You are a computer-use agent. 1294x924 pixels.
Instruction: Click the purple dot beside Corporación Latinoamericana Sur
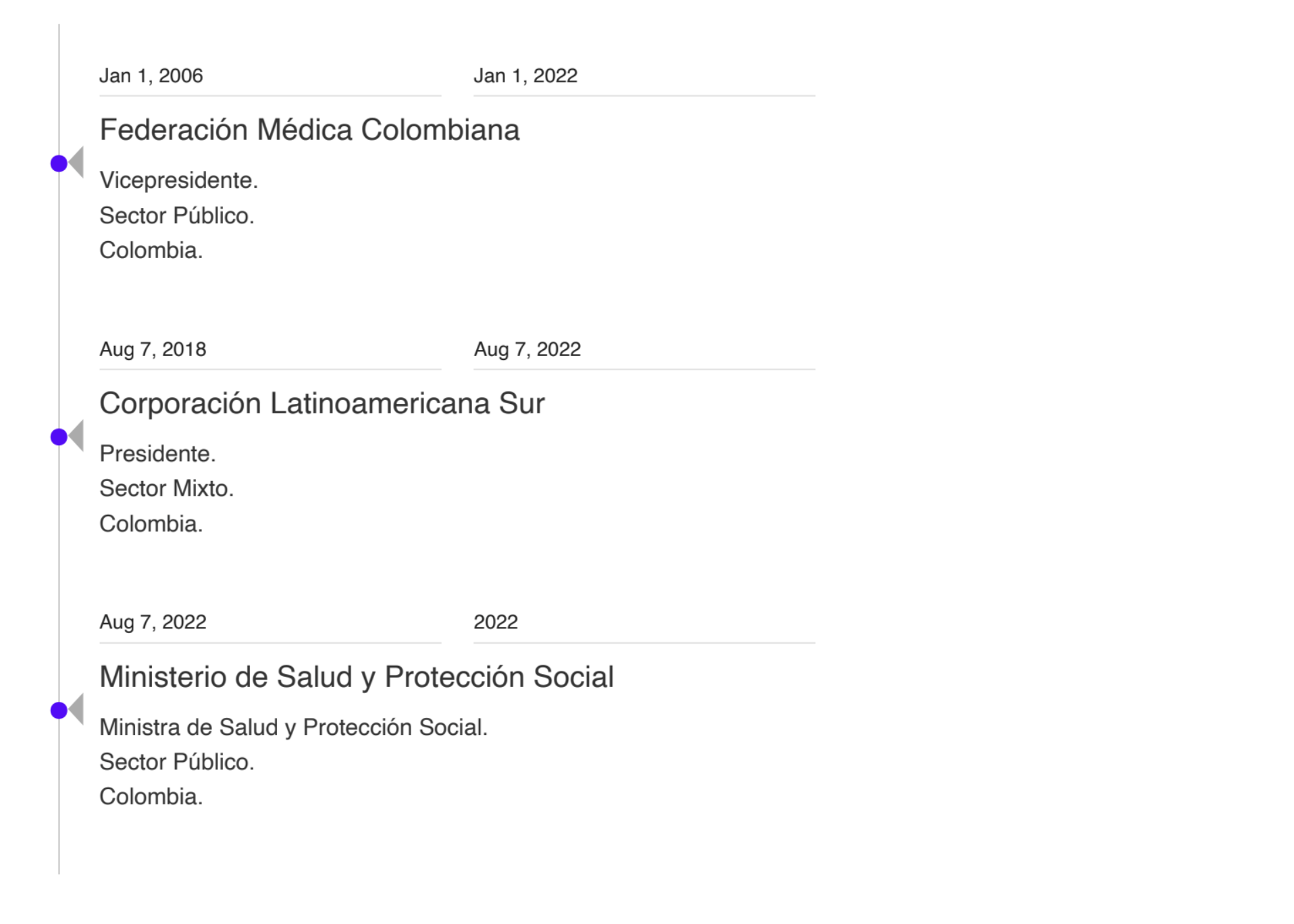coord(59,437)
